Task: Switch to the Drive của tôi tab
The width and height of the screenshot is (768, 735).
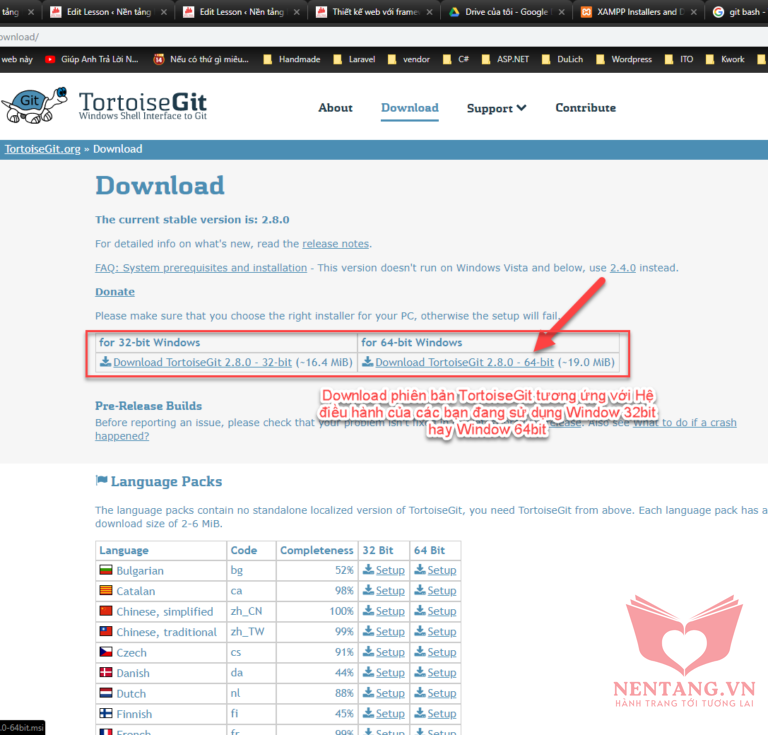Action: pyautogui.click(x=500, y=12)
